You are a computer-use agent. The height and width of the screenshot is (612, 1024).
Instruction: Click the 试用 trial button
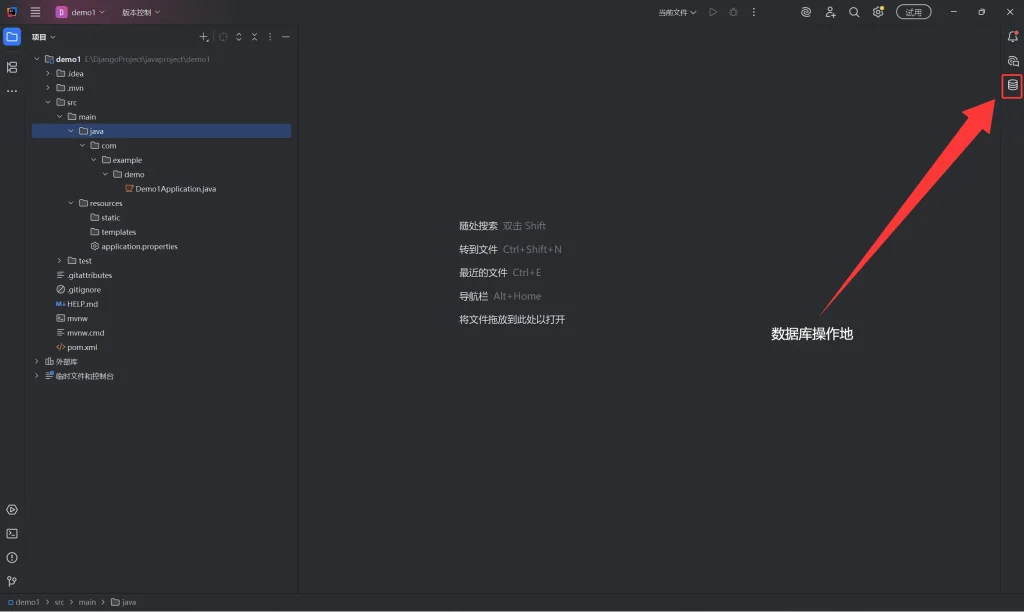click(x=913, y=12)
